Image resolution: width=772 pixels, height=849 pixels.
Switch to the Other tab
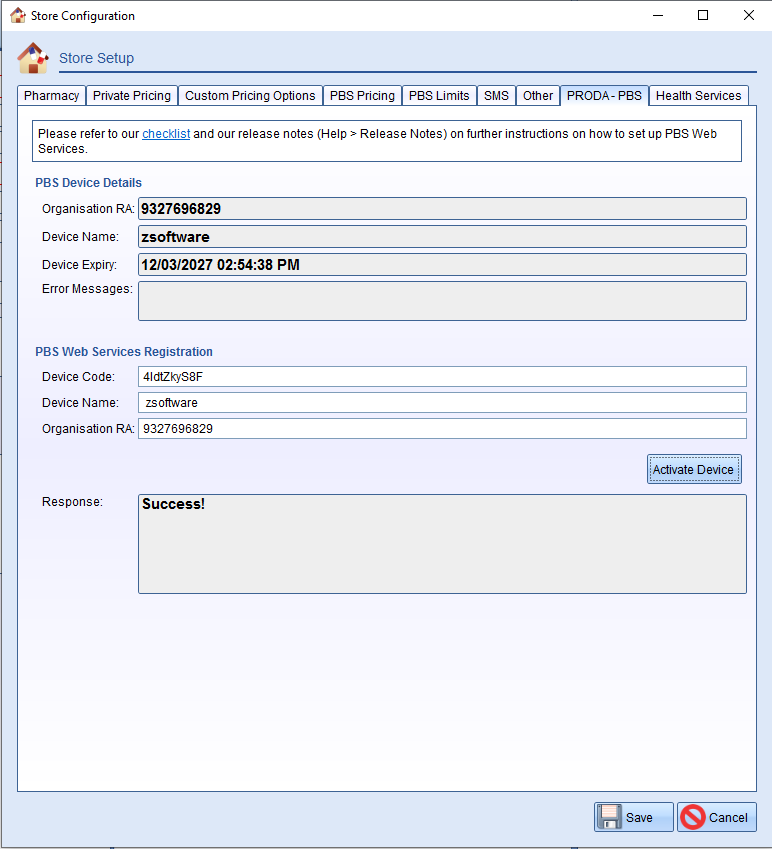click(x=538, y=96)
